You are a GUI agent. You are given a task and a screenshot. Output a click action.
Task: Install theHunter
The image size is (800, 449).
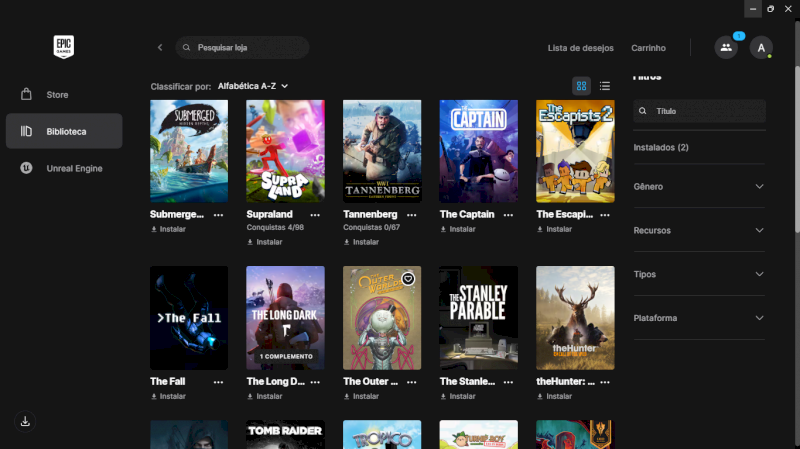555,396
